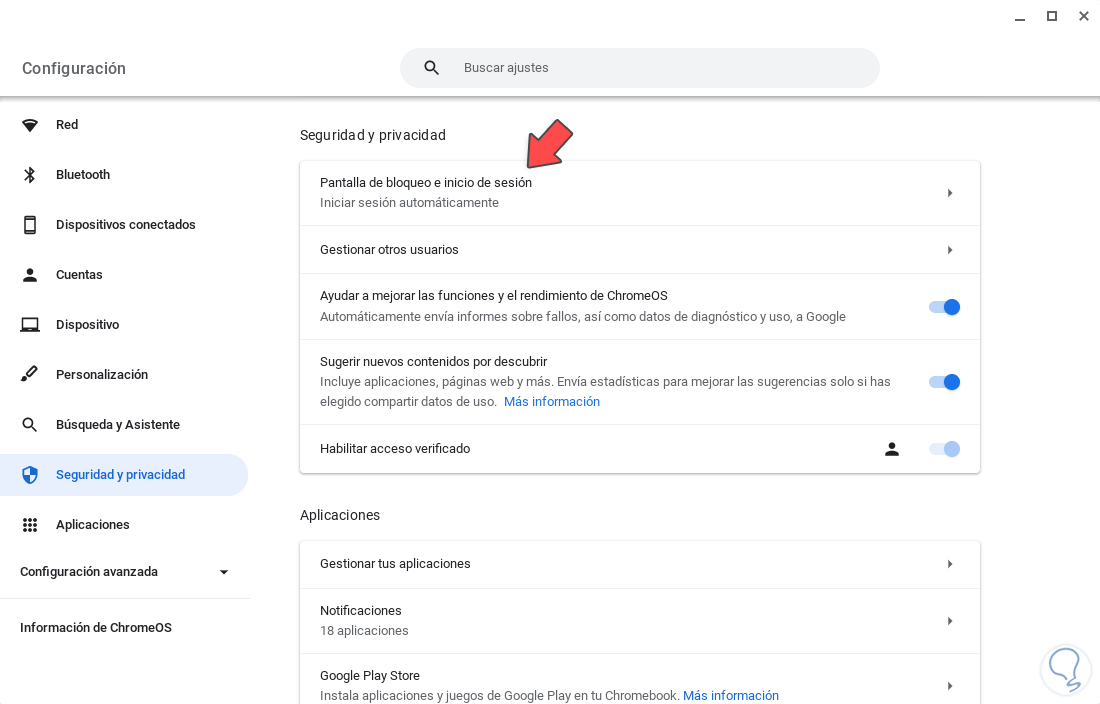
Task: Click the Wi-Fi icon beside Red
Action: click(30, 125)
